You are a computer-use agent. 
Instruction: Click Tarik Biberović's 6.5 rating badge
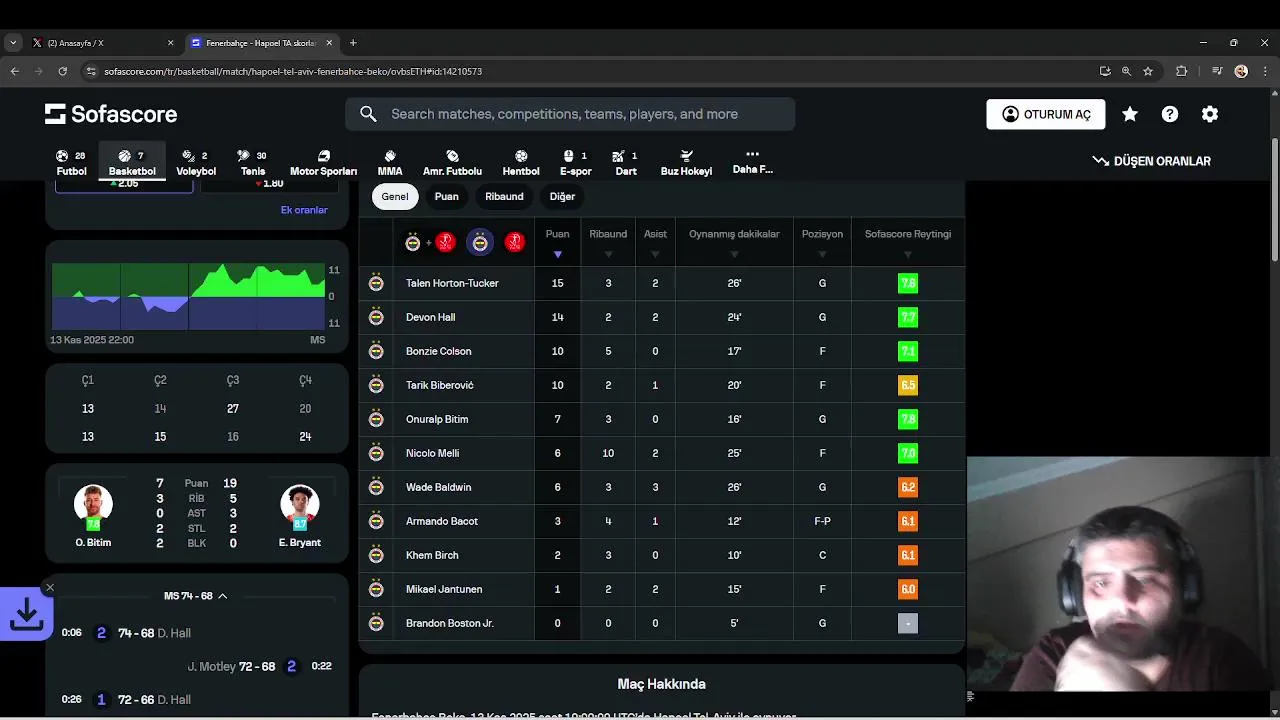point(908,385)
